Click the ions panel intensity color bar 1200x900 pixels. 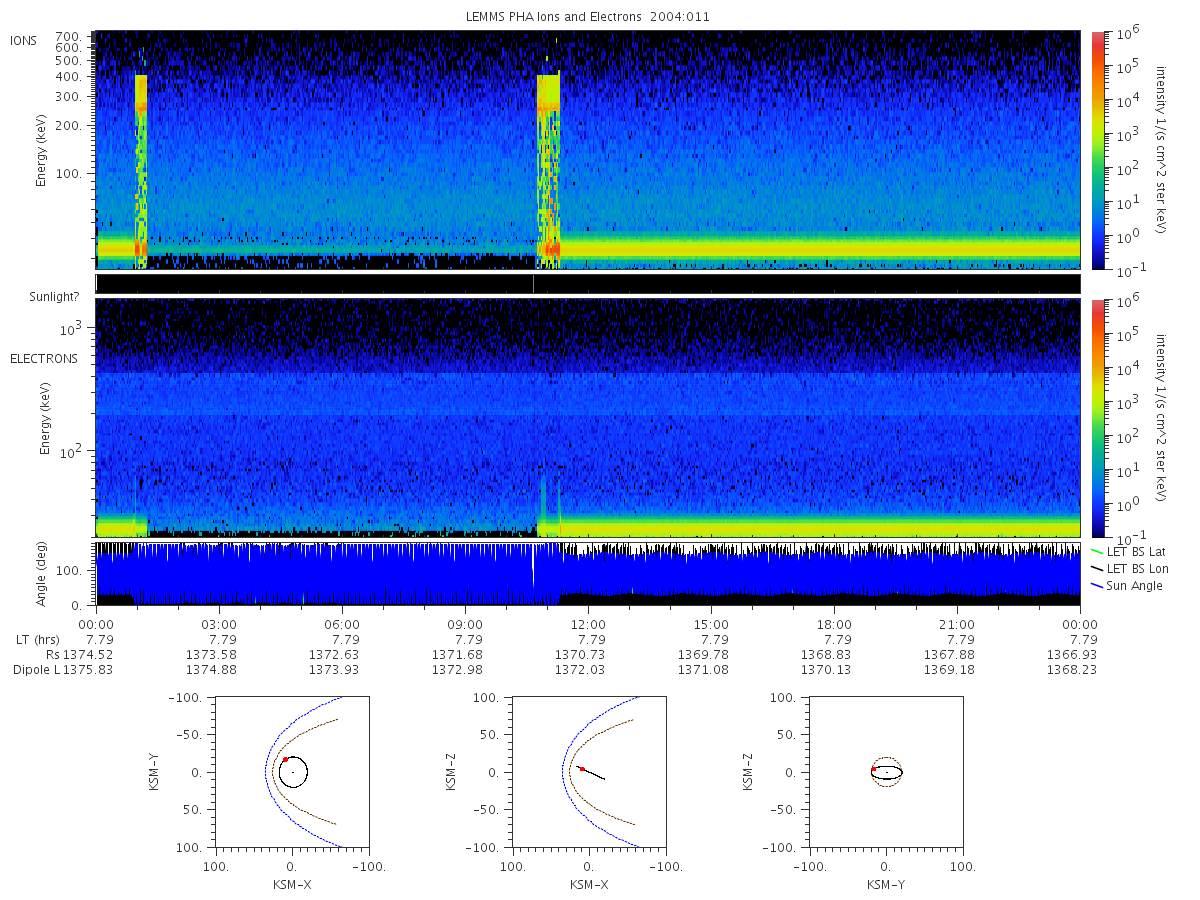[x=1097, y=150]
